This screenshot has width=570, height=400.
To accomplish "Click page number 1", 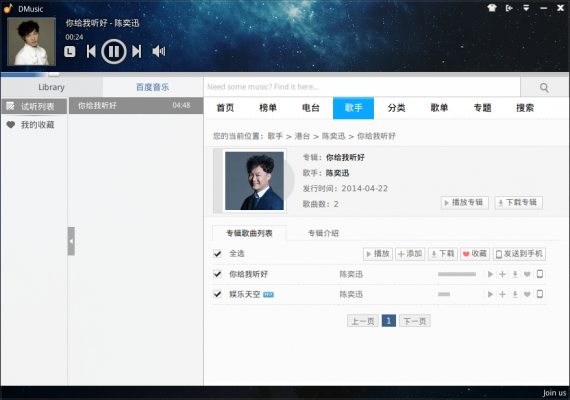I will [x=389, y=321].
